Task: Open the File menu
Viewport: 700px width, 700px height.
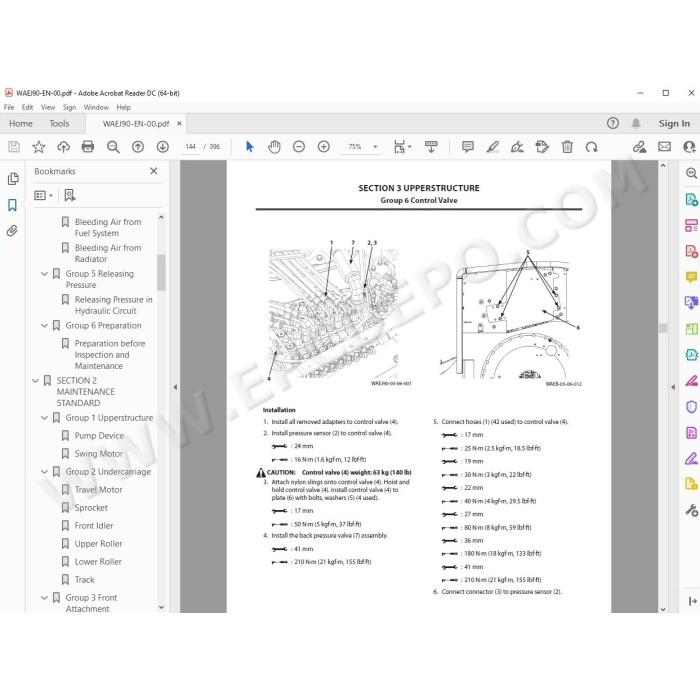Action: pos(9,107)
